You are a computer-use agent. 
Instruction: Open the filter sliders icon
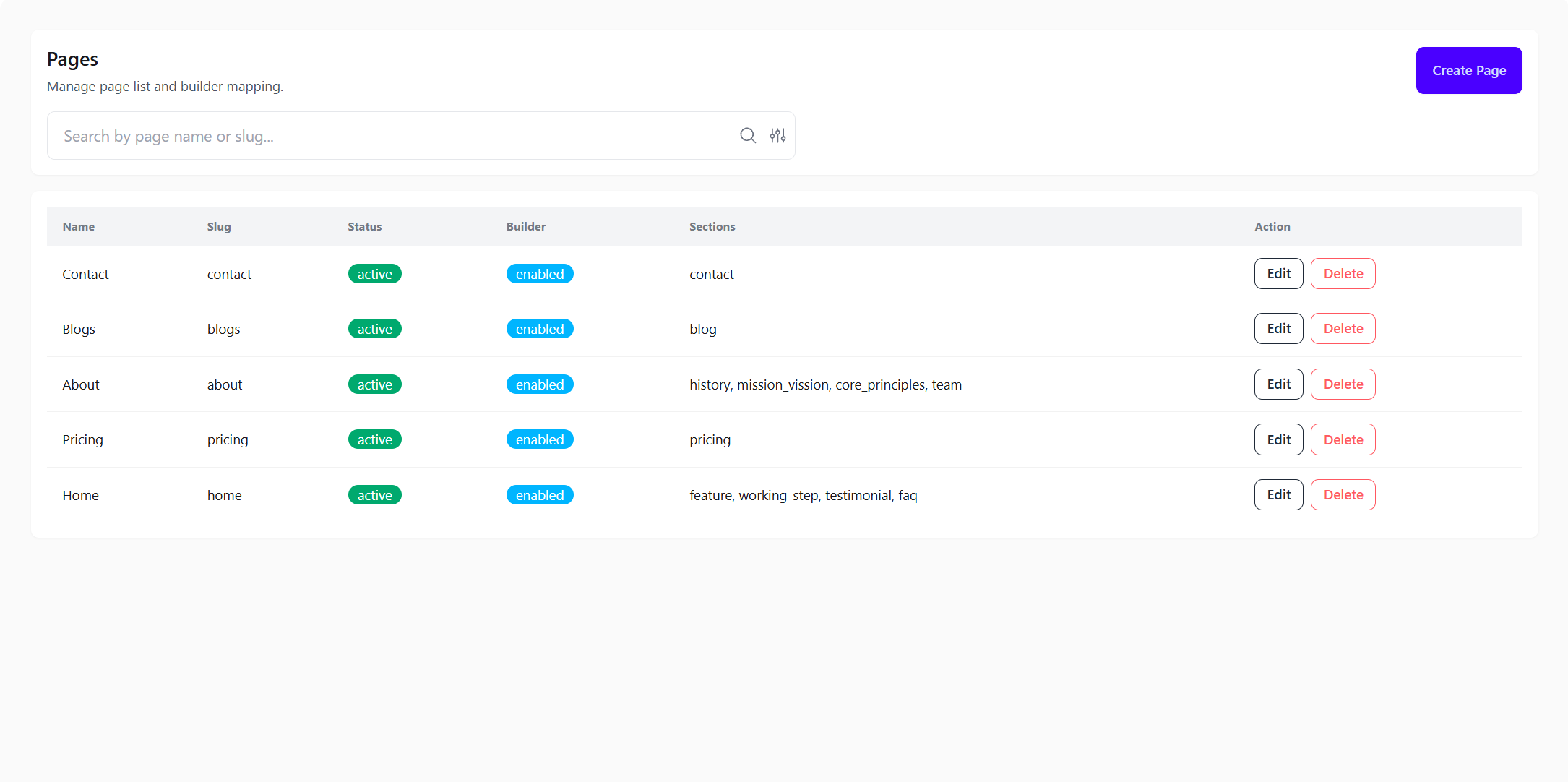(x=777, y=135)
